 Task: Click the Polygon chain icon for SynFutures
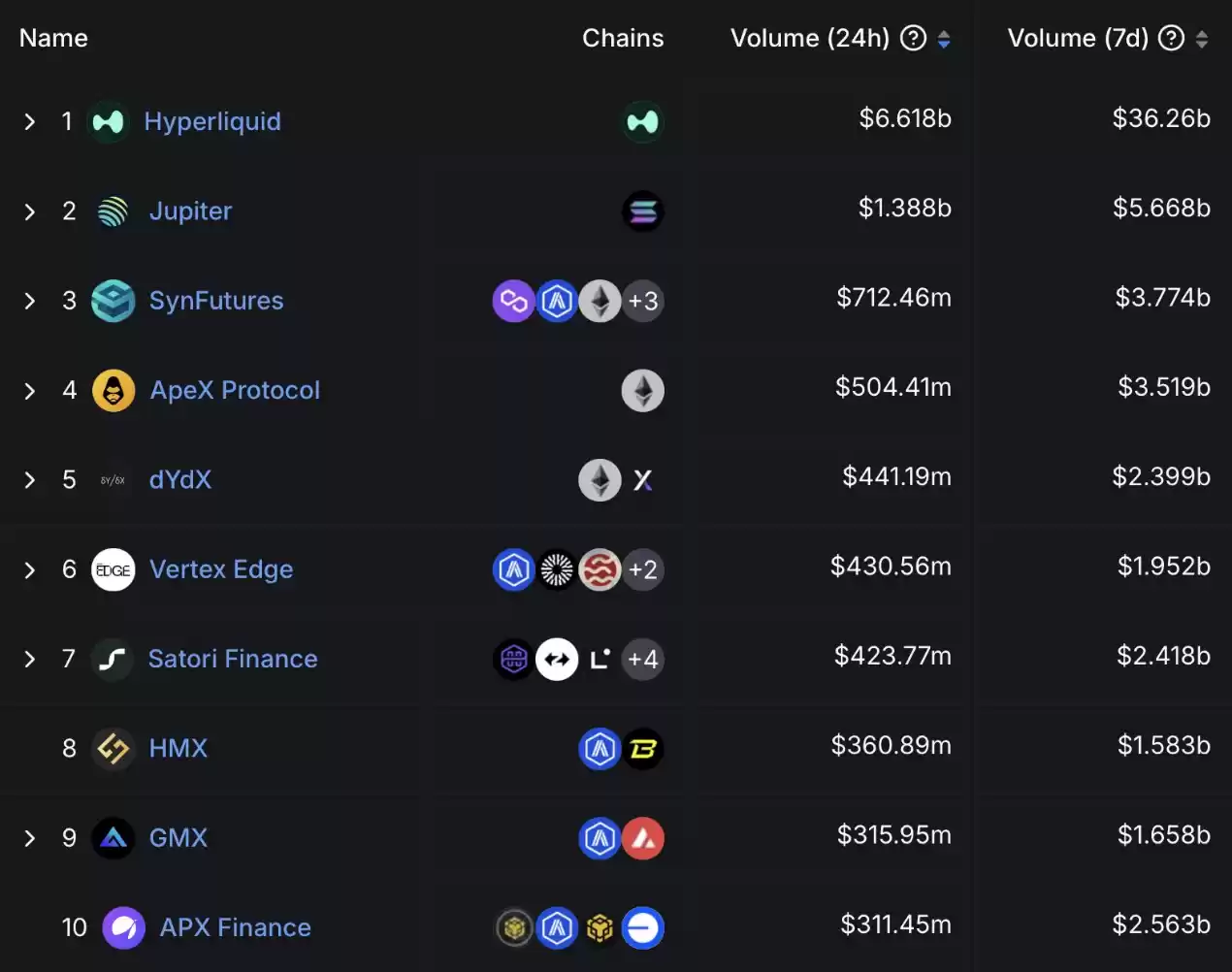[x=513, y=302]
